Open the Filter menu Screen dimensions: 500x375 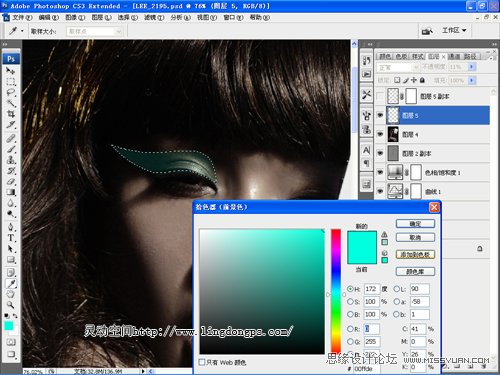coord(154,17)
